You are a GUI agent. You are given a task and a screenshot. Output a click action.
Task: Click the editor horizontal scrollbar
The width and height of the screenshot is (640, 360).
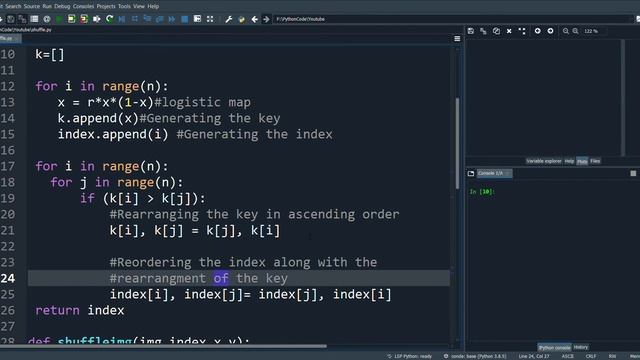pos(163,346)
